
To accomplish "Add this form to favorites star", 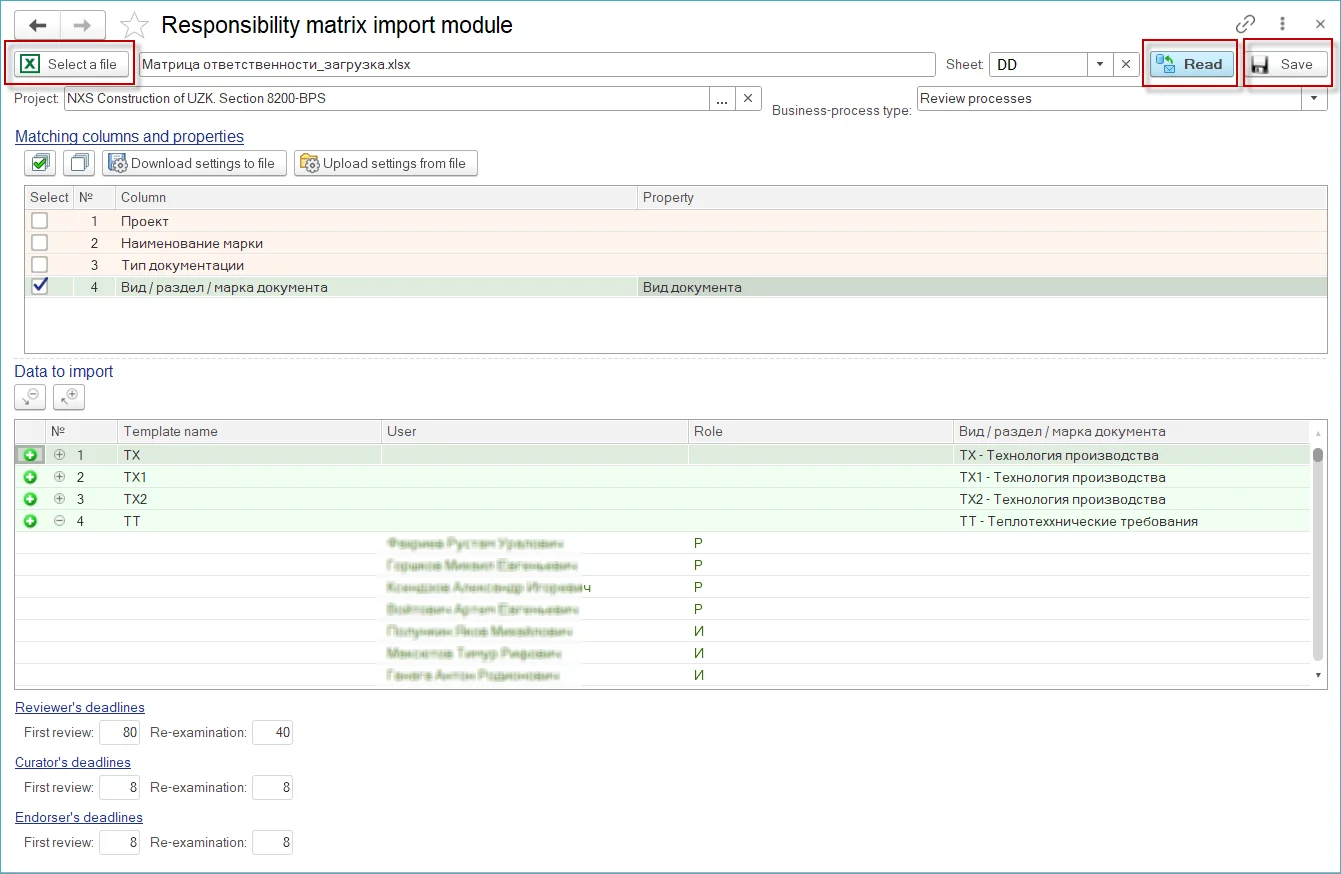I will click(x=134, y=26).
